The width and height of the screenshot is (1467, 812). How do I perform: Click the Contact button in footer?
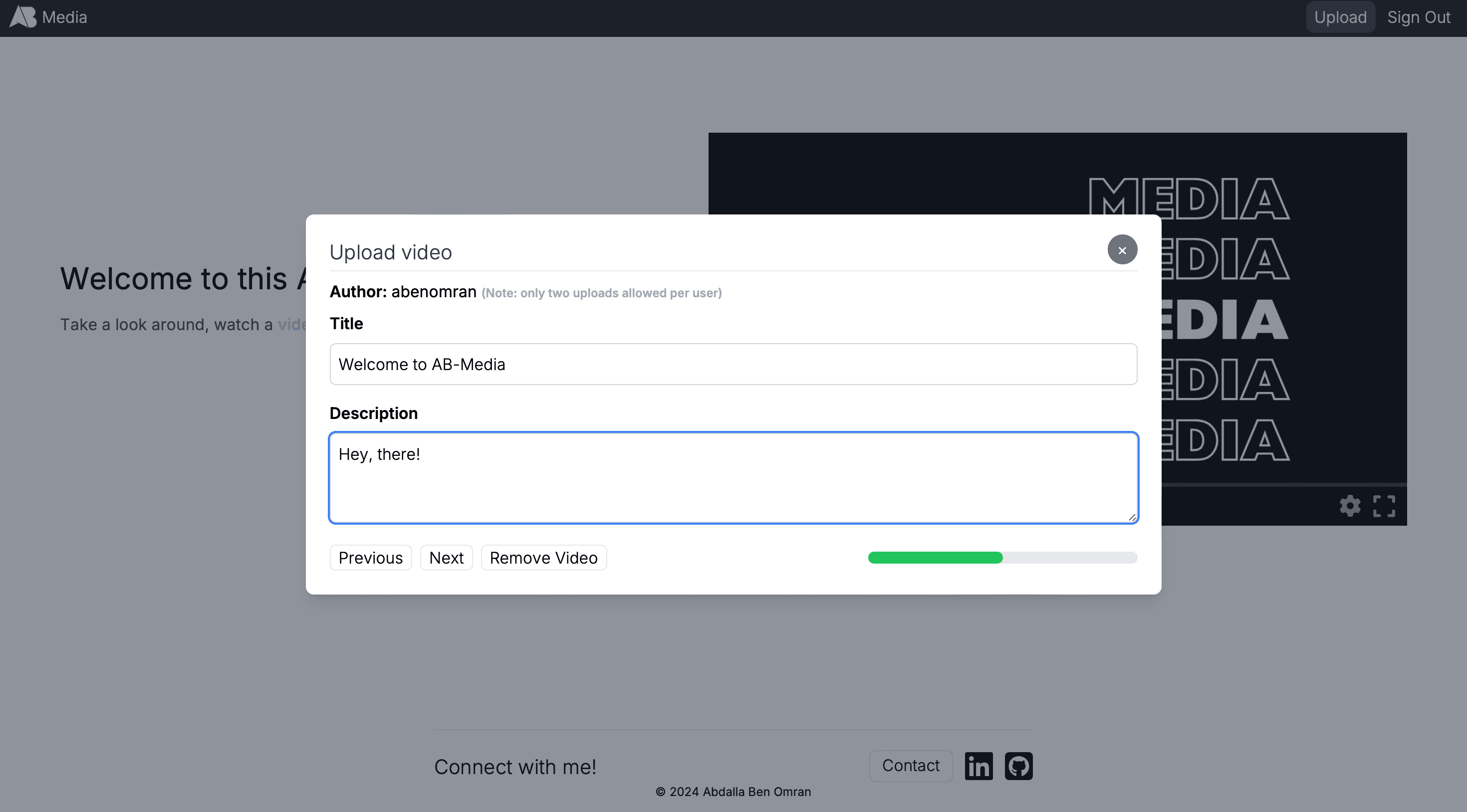[910, 766]
